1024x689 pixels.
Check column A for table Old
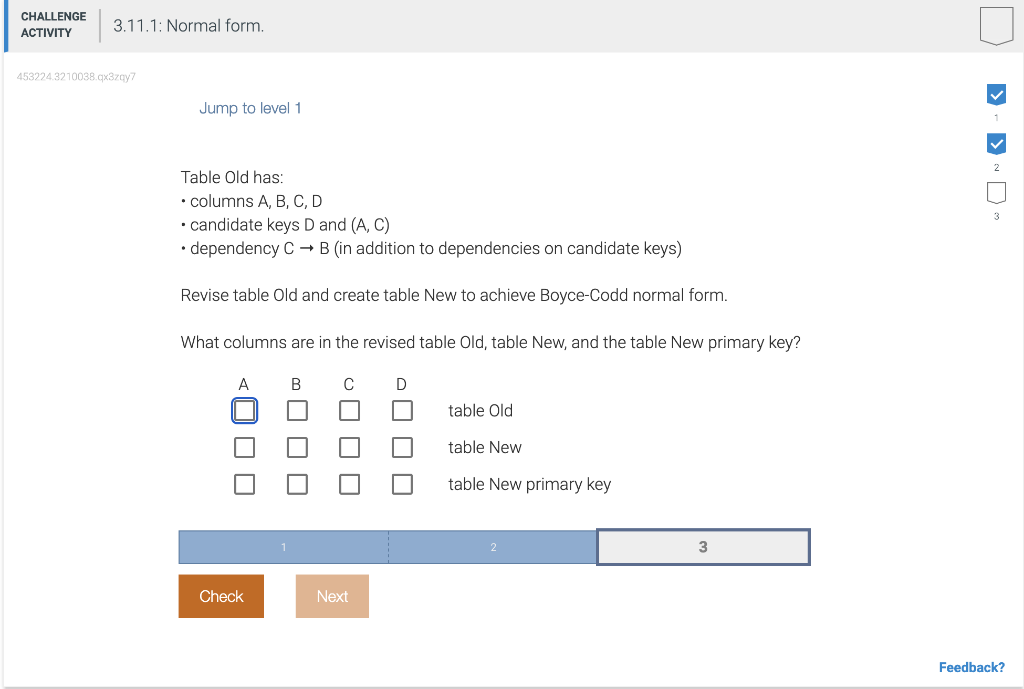click(x=244, y=410)
